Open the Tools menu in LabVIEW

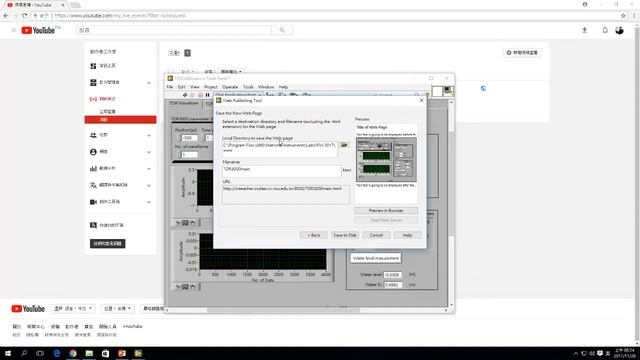248,87
